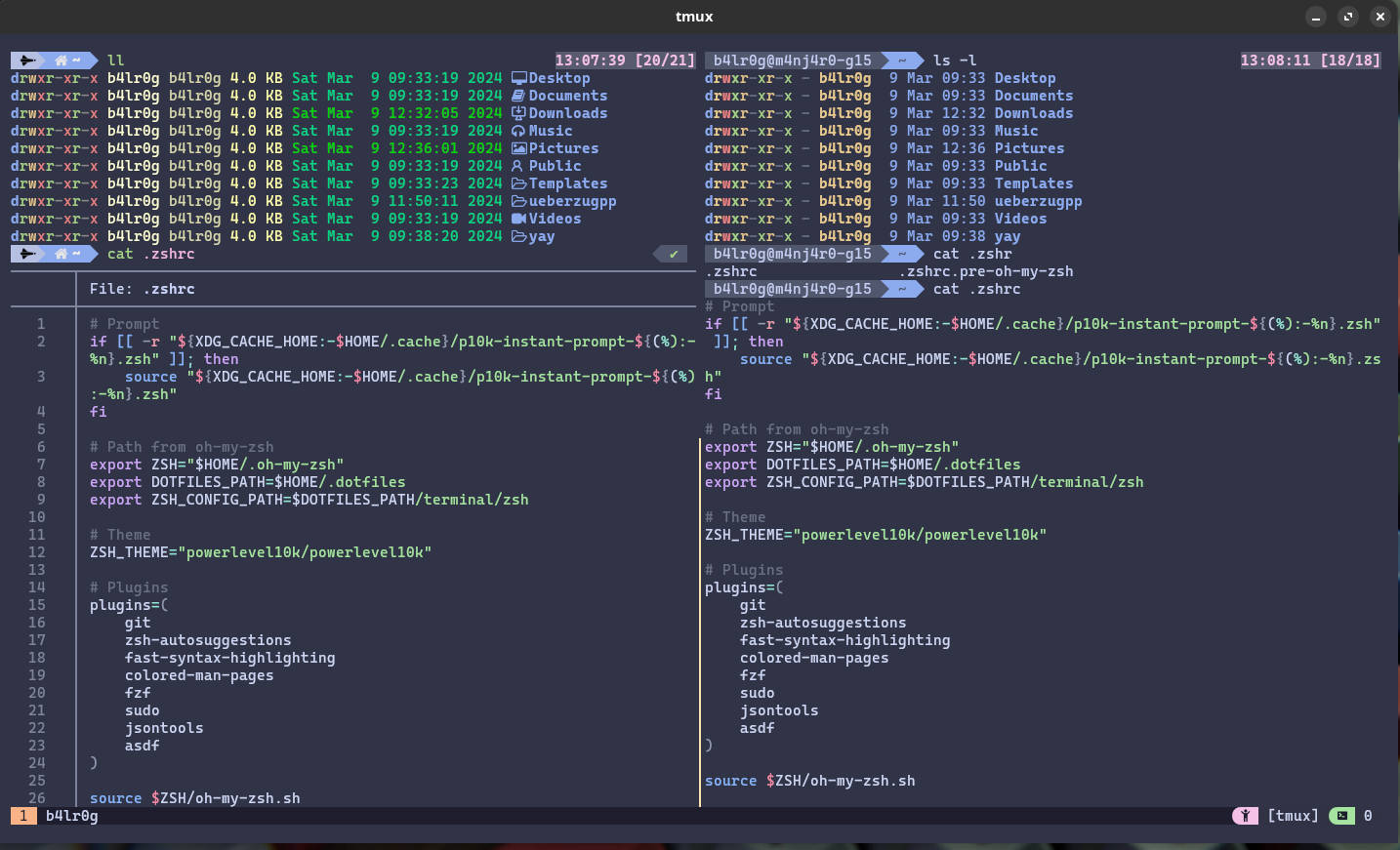Click the jet icon on the ll prompt line

point(28,61)
